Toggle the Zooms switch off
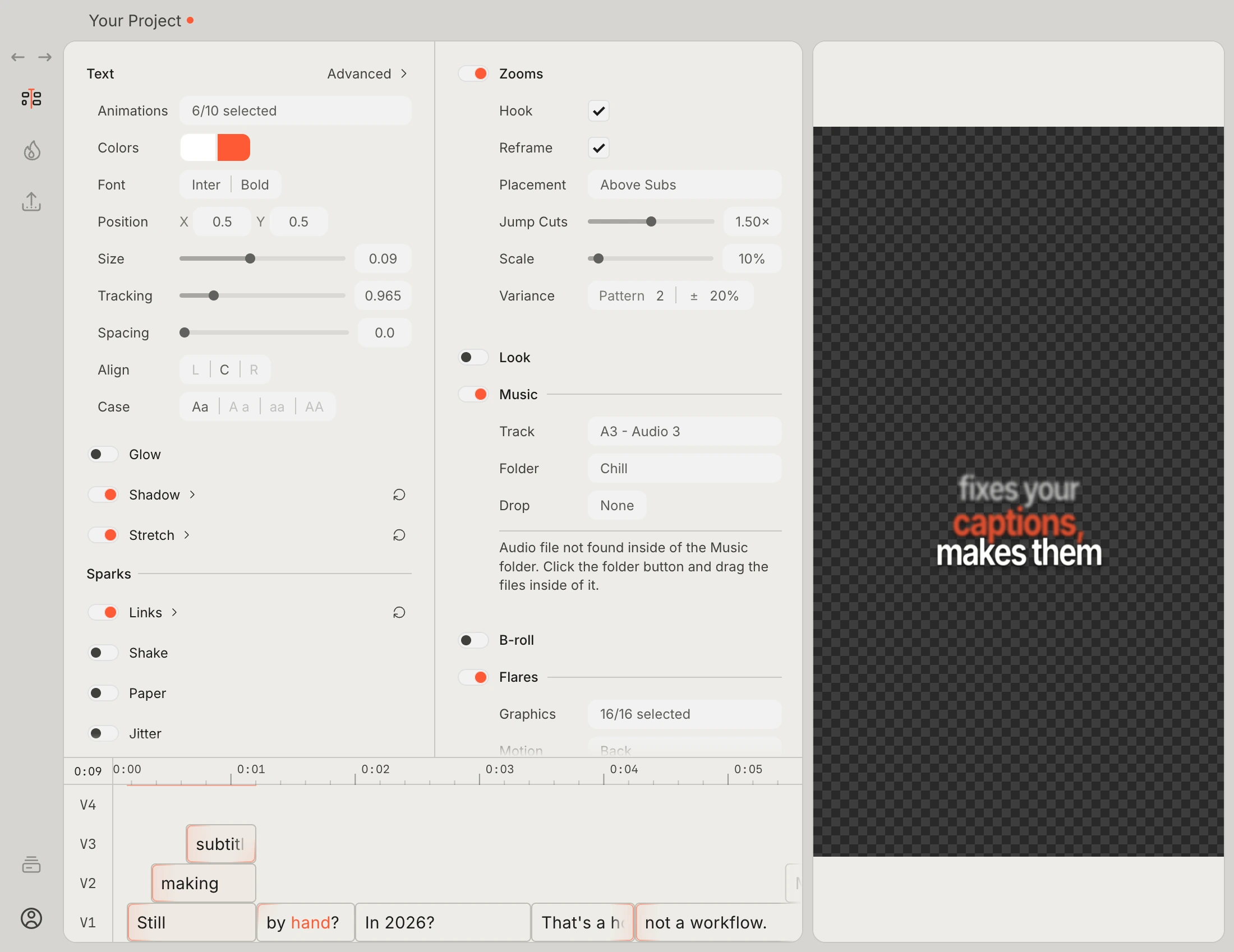 473,73
